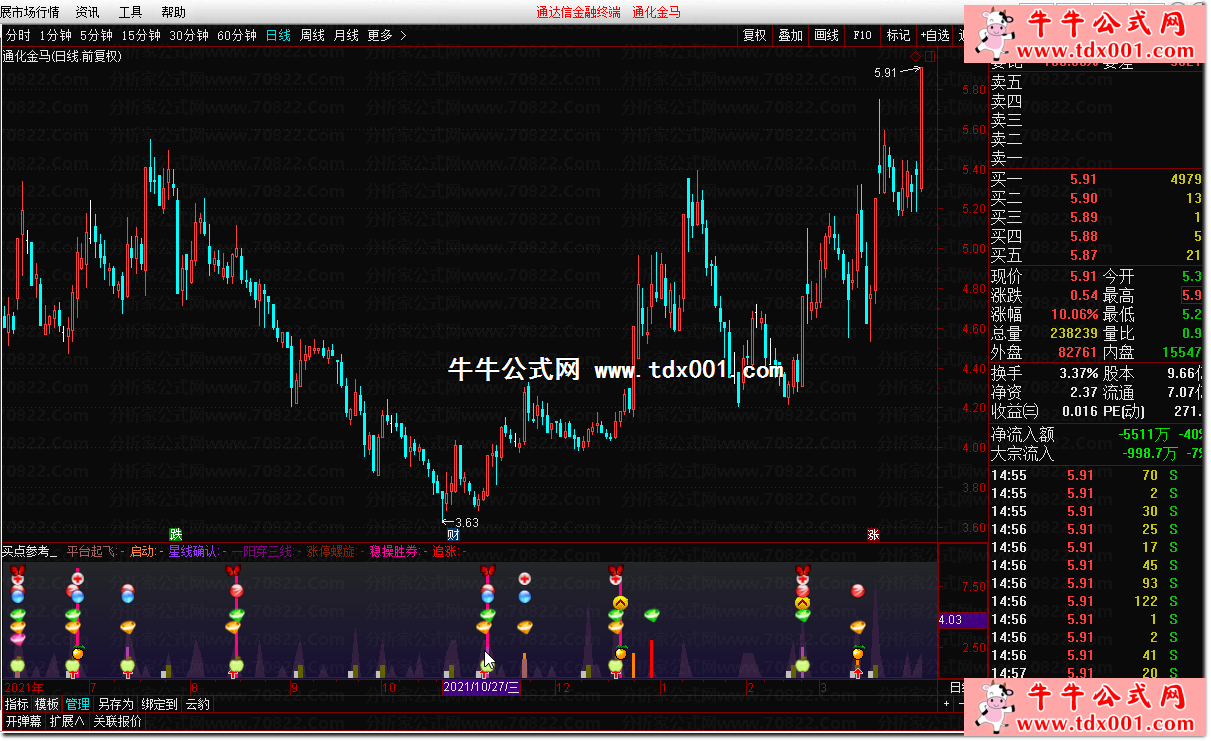The height and width of the screenshot is (741, 1211).
Task: Click 另存为 save-as option
Action: (115, 704)
